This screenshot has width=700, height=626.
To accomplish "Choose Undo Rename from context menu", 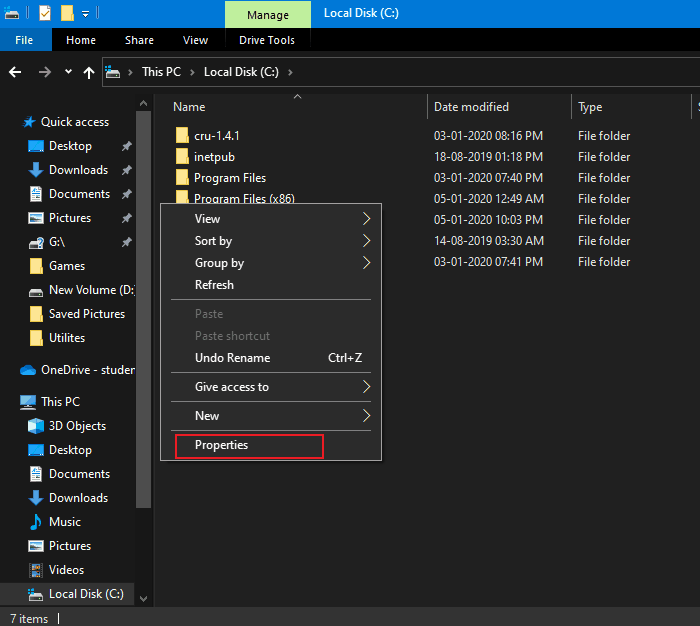I will (x=271, y=358).
